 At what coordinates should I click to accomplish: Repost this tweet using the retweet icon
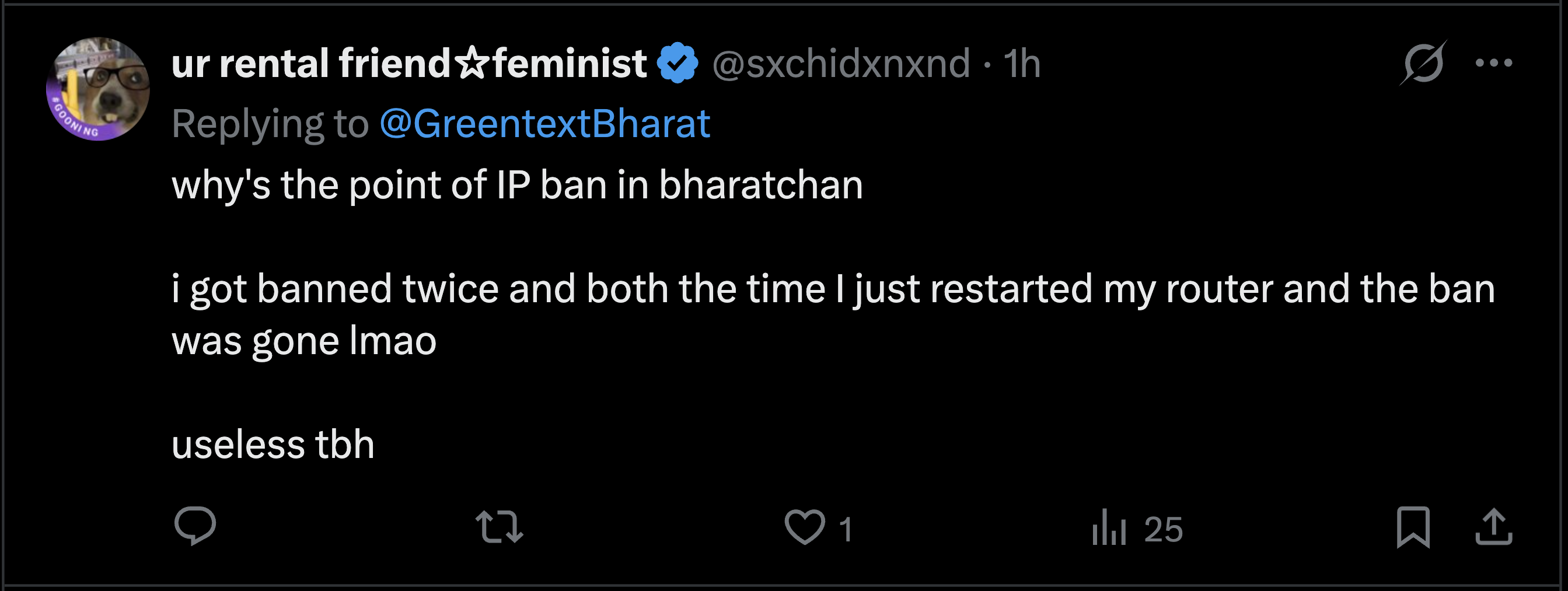[x=498, y=527]
